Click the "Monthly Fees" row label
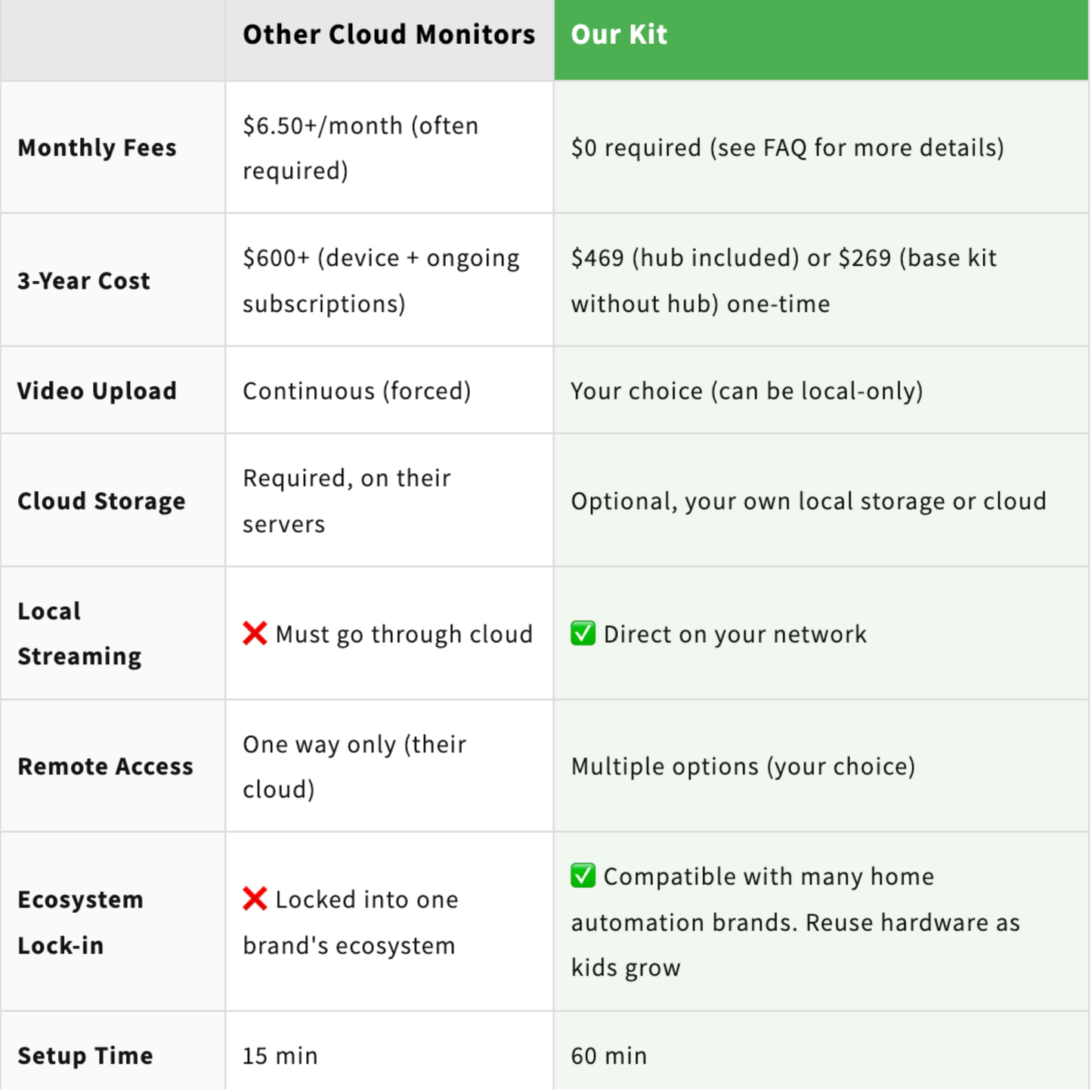1092x1092 pixels. coord(97,147)
